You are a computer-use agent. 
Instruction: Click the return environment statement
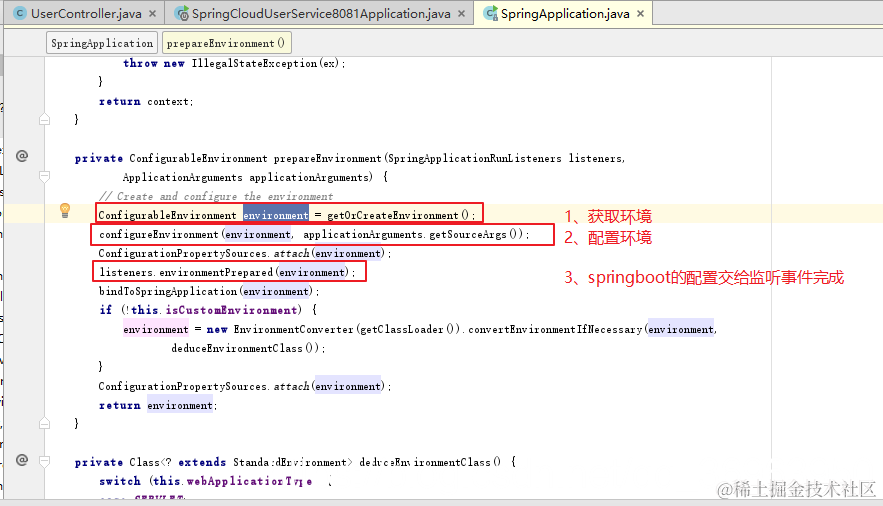point(157,405)
